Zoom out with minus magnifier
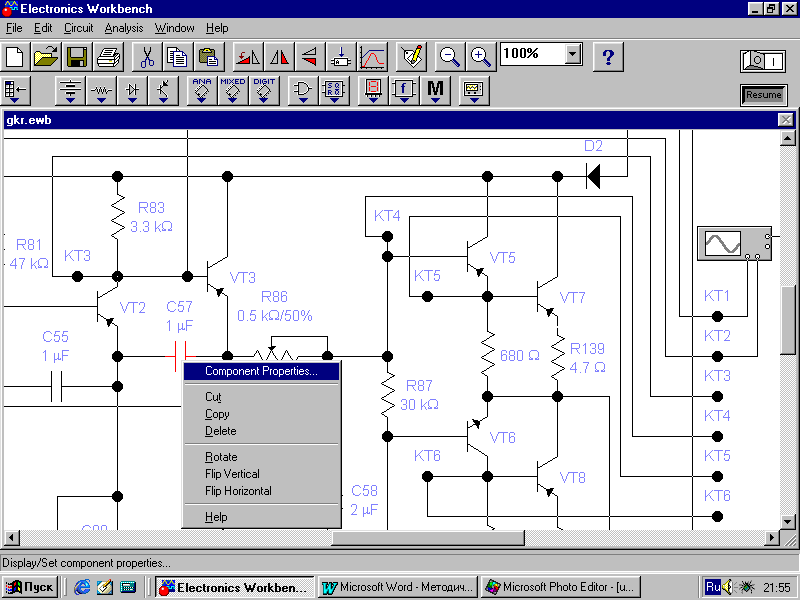This screenshot has height=600, width=800. (449, 57)
